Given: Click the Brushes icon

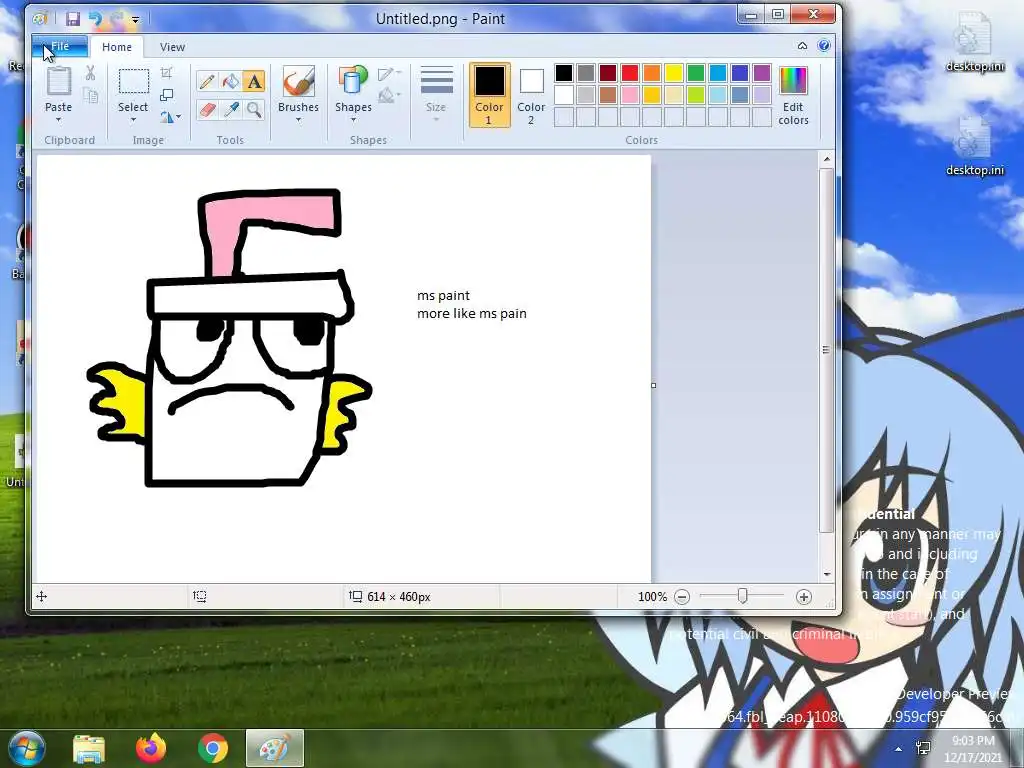Looking at the screenshot, I should coord(298,82).
